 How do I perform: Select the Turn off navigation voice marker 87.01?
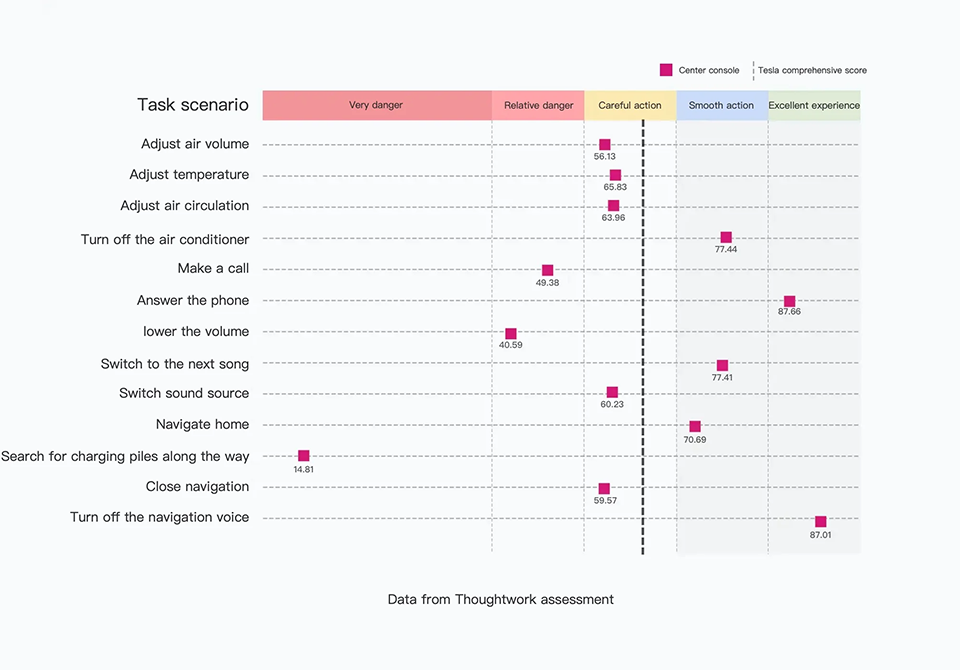click(x=820, y=522)
